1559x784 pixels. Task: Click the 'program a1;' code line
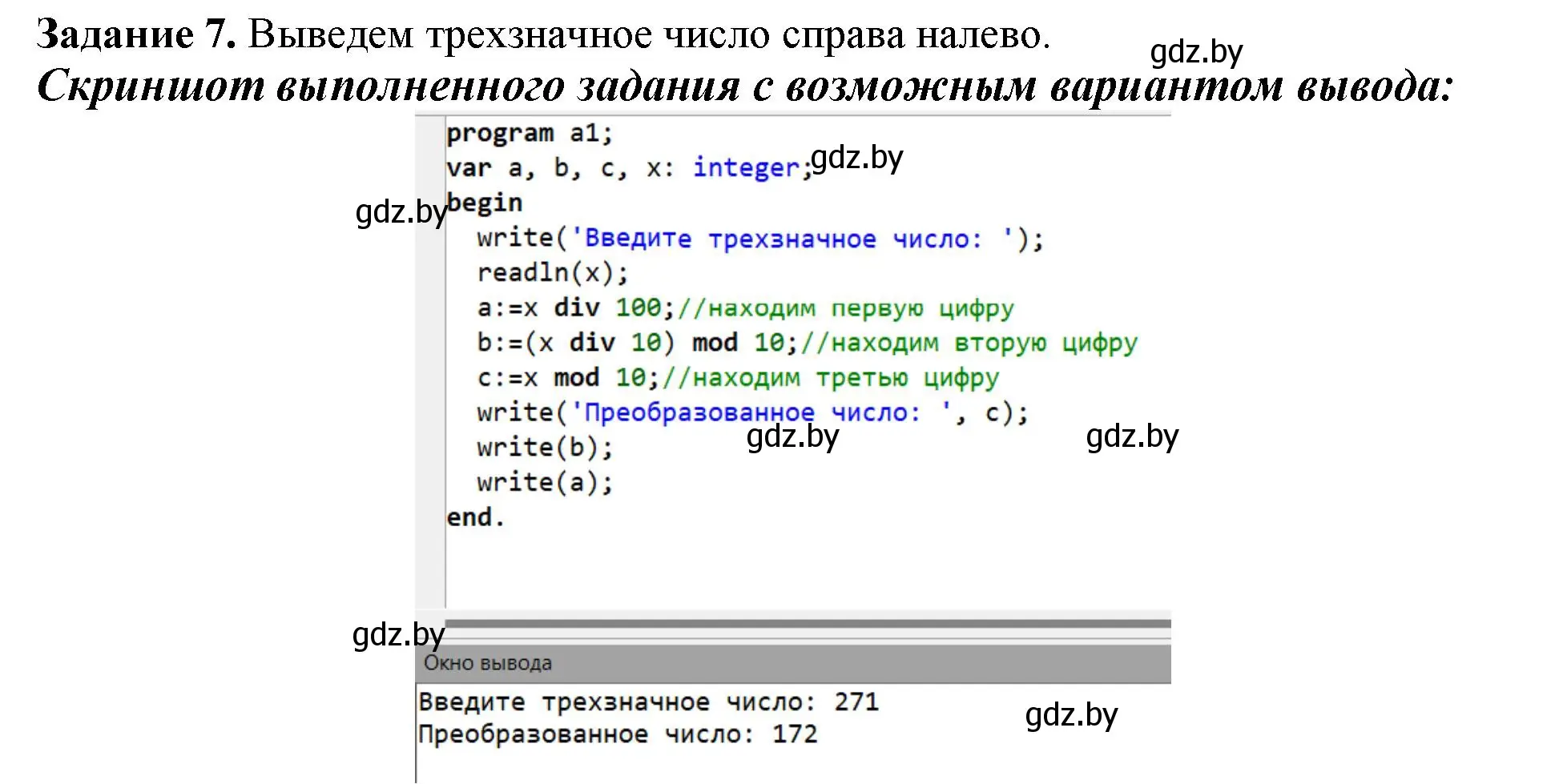(x=530, y=134)
